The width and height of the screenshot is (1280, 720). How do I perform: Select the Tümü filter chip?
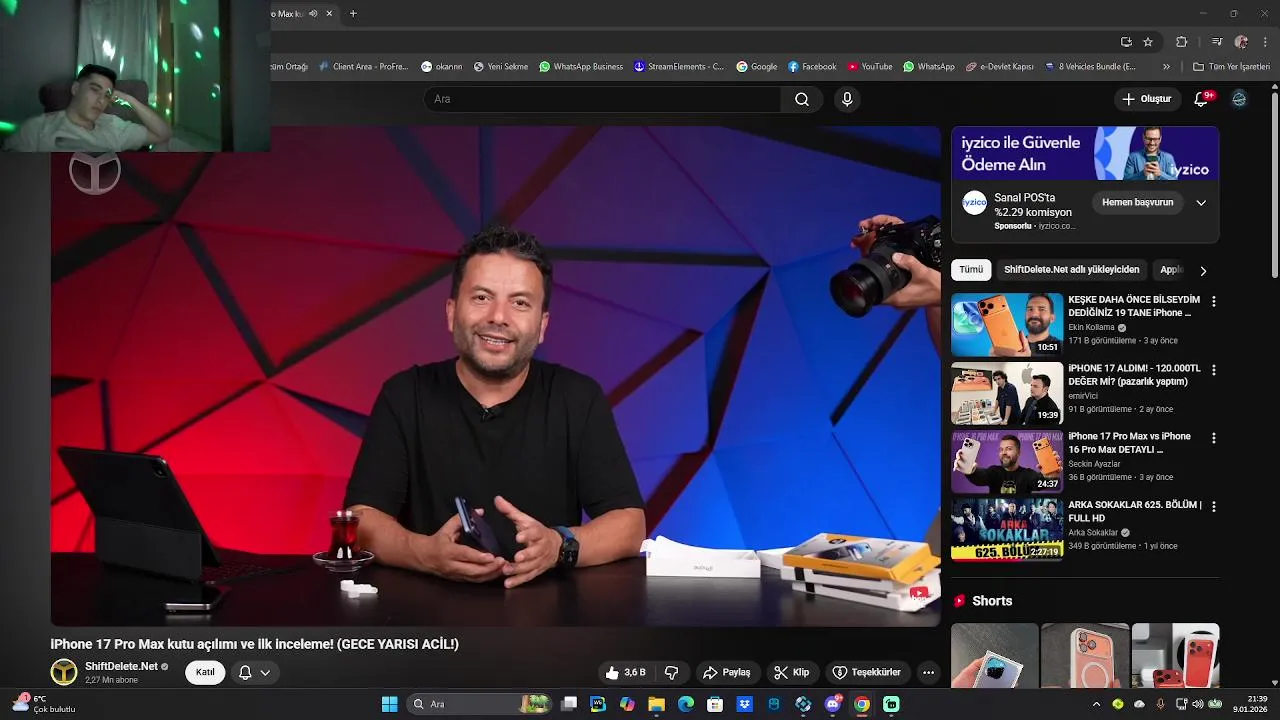coord(971,270)
